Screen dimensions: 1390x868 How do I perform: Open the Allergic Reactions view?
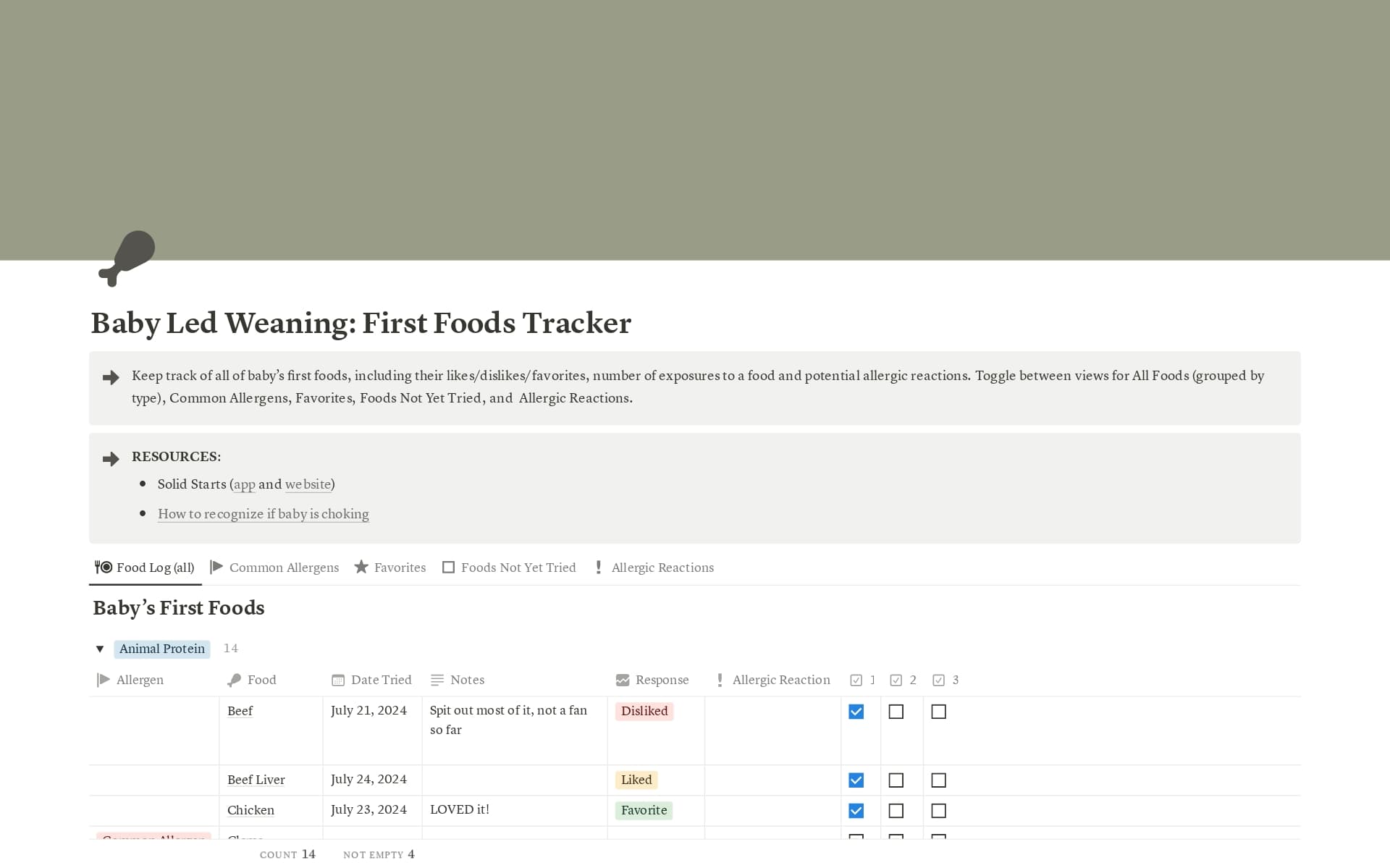point(662,568)
